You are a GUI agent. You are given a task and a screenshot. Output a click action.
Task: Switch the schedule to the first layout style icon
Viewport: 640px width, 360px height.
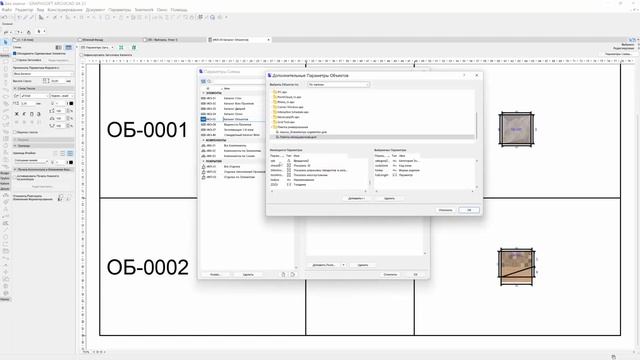click(x=59, y=47)
